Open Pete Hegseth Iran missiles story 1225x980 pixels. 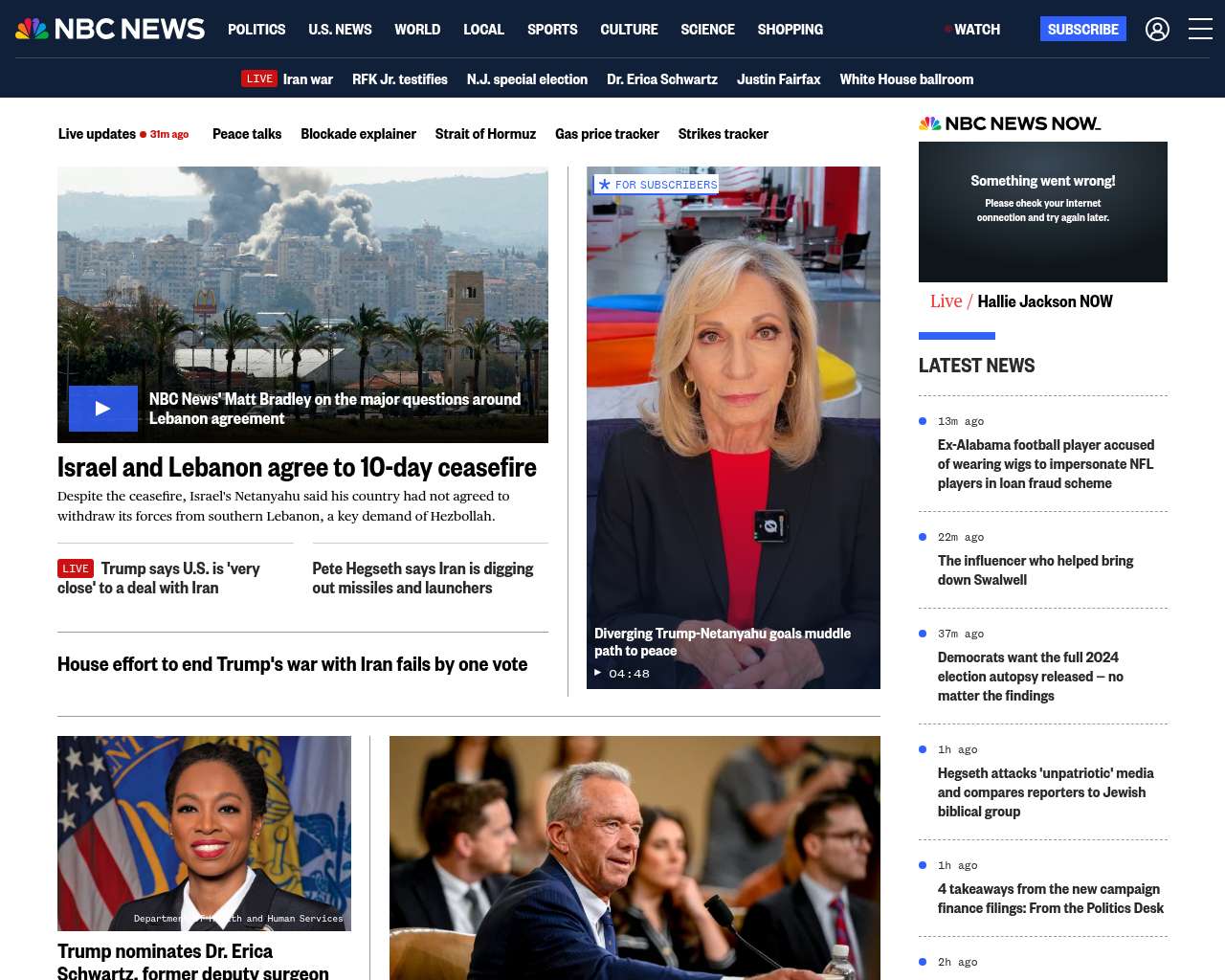click(423, 578)
